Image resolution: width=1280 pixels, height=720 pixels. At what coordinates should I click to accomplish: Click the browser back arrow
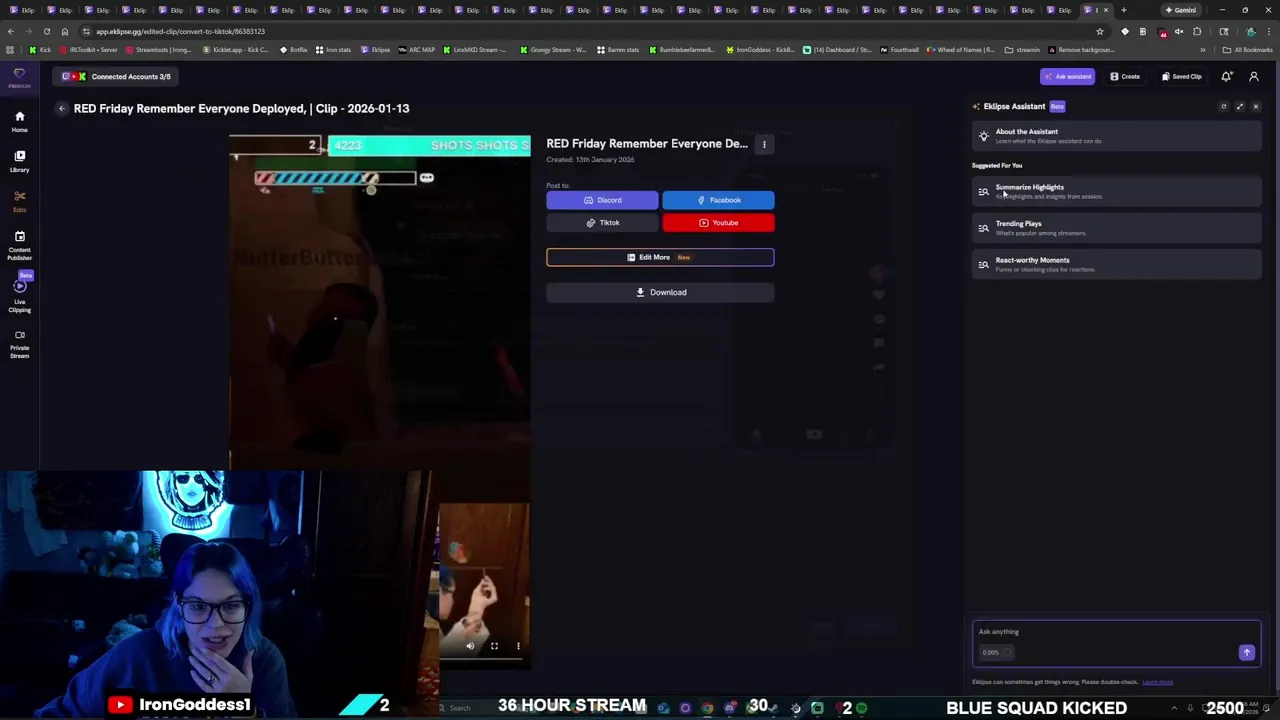point(10,31)
